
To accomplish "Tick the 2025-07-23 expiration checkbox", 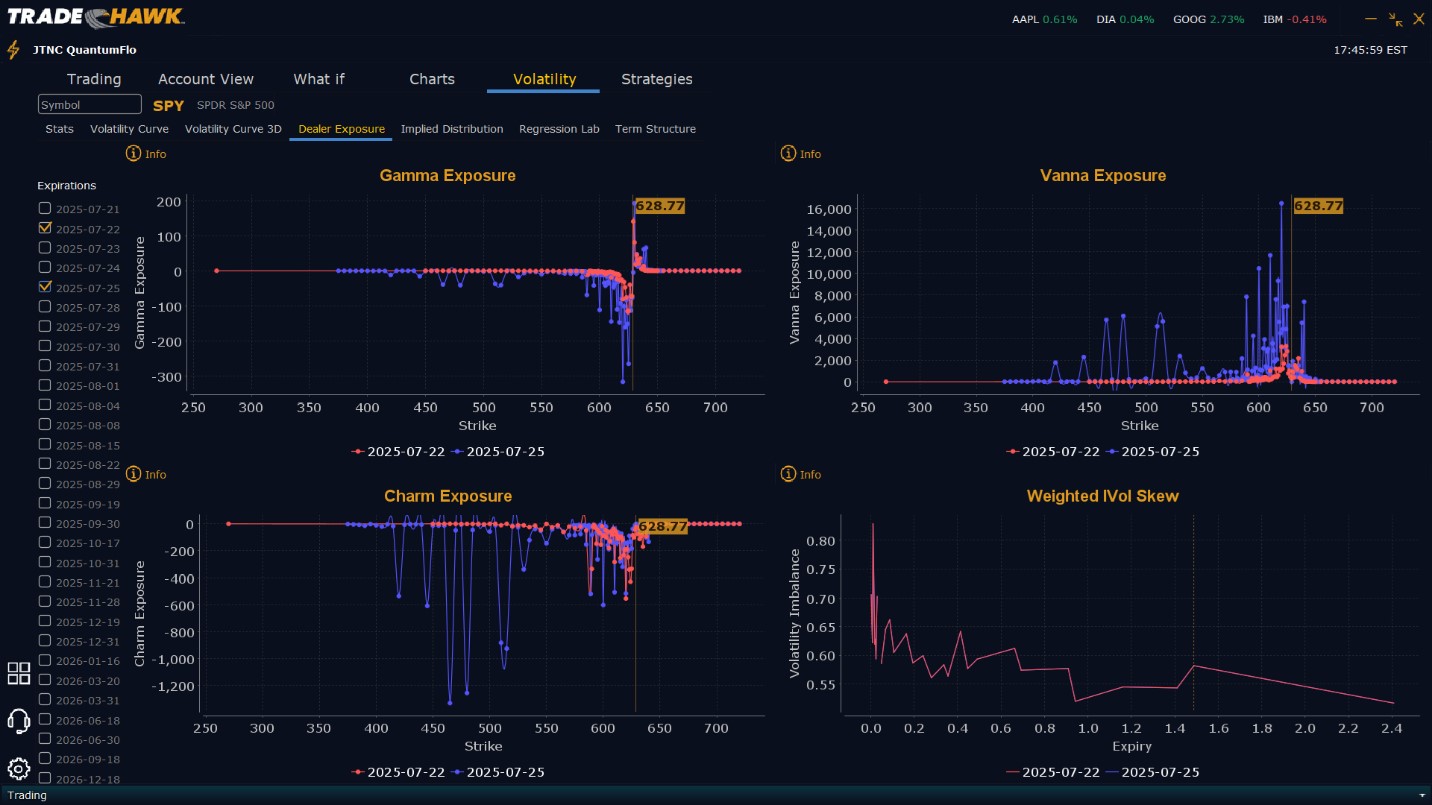I will 44,248.
